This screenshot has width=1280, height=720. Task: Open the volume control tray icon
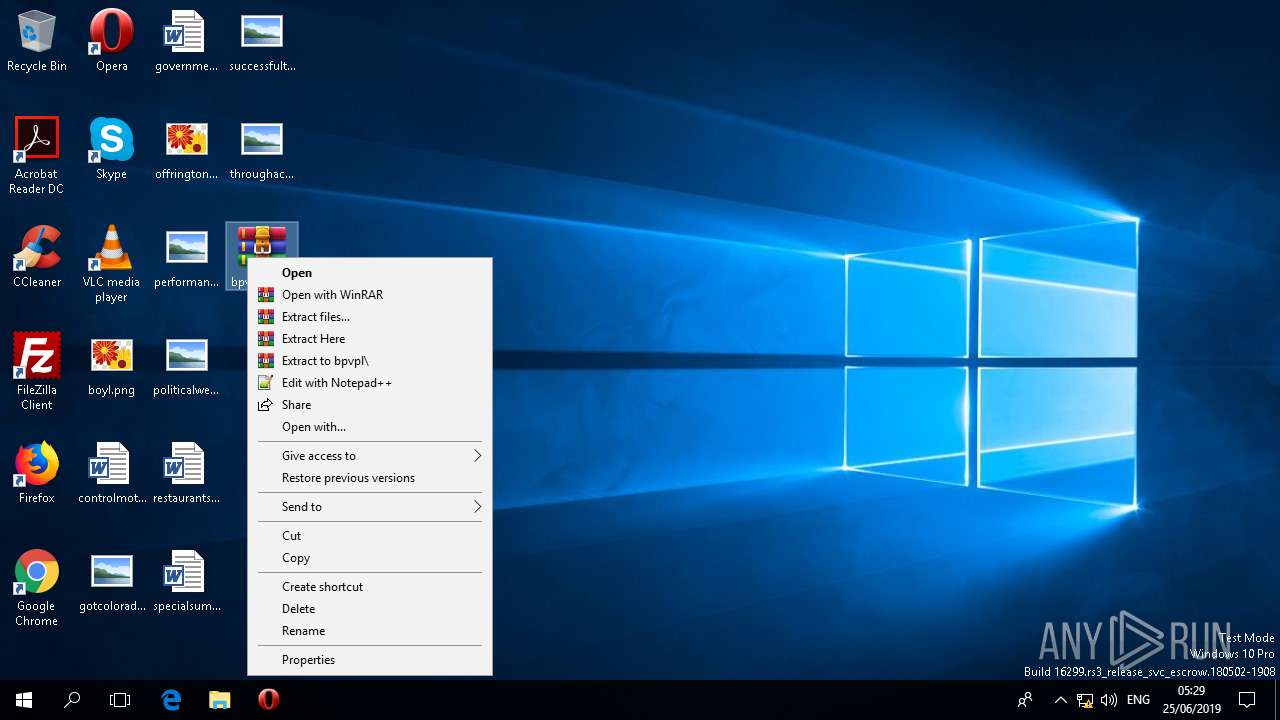(x=1108, y=700)
